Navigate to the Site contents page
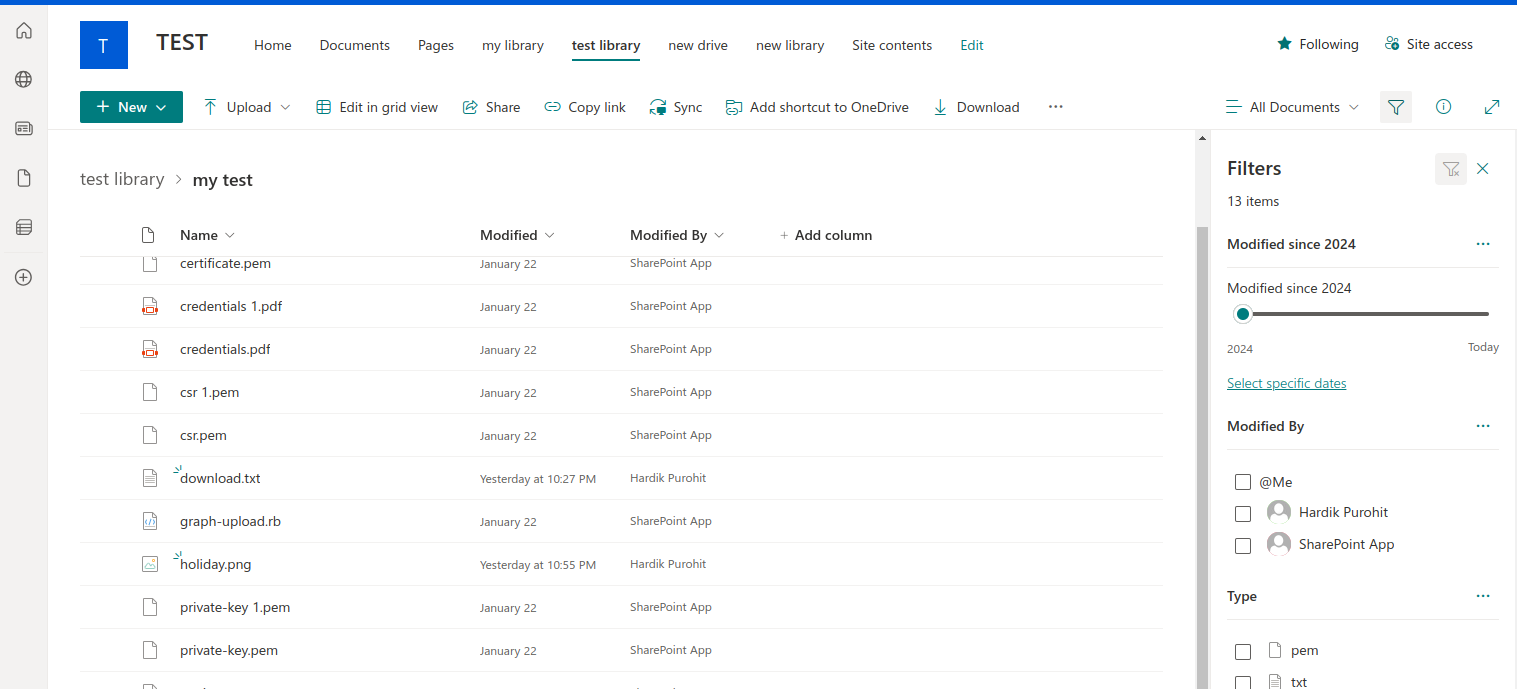The width and height of the screenshot is (1517, 689). 891,45
